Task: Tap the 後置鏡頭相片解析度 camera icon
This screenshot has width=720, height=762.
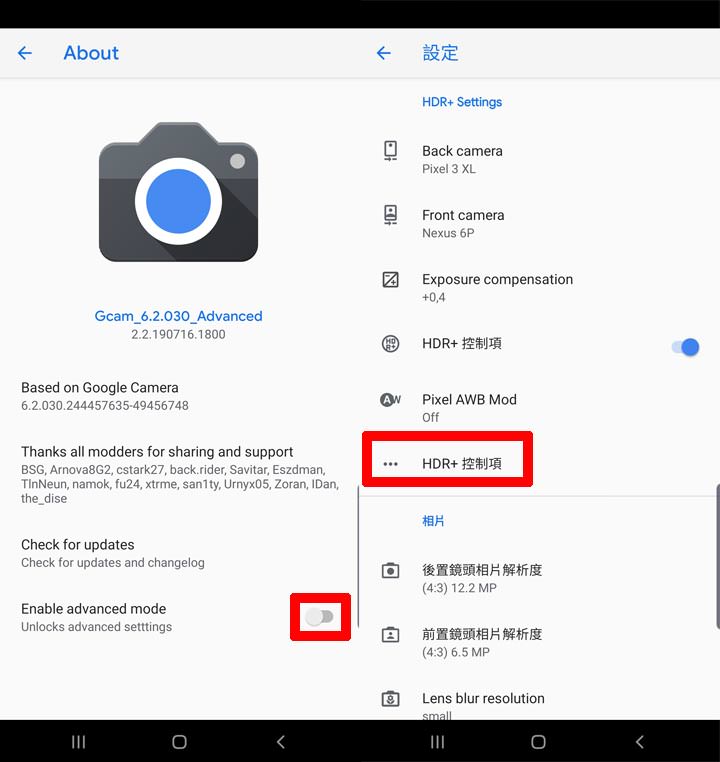Action: click(391, 570)
